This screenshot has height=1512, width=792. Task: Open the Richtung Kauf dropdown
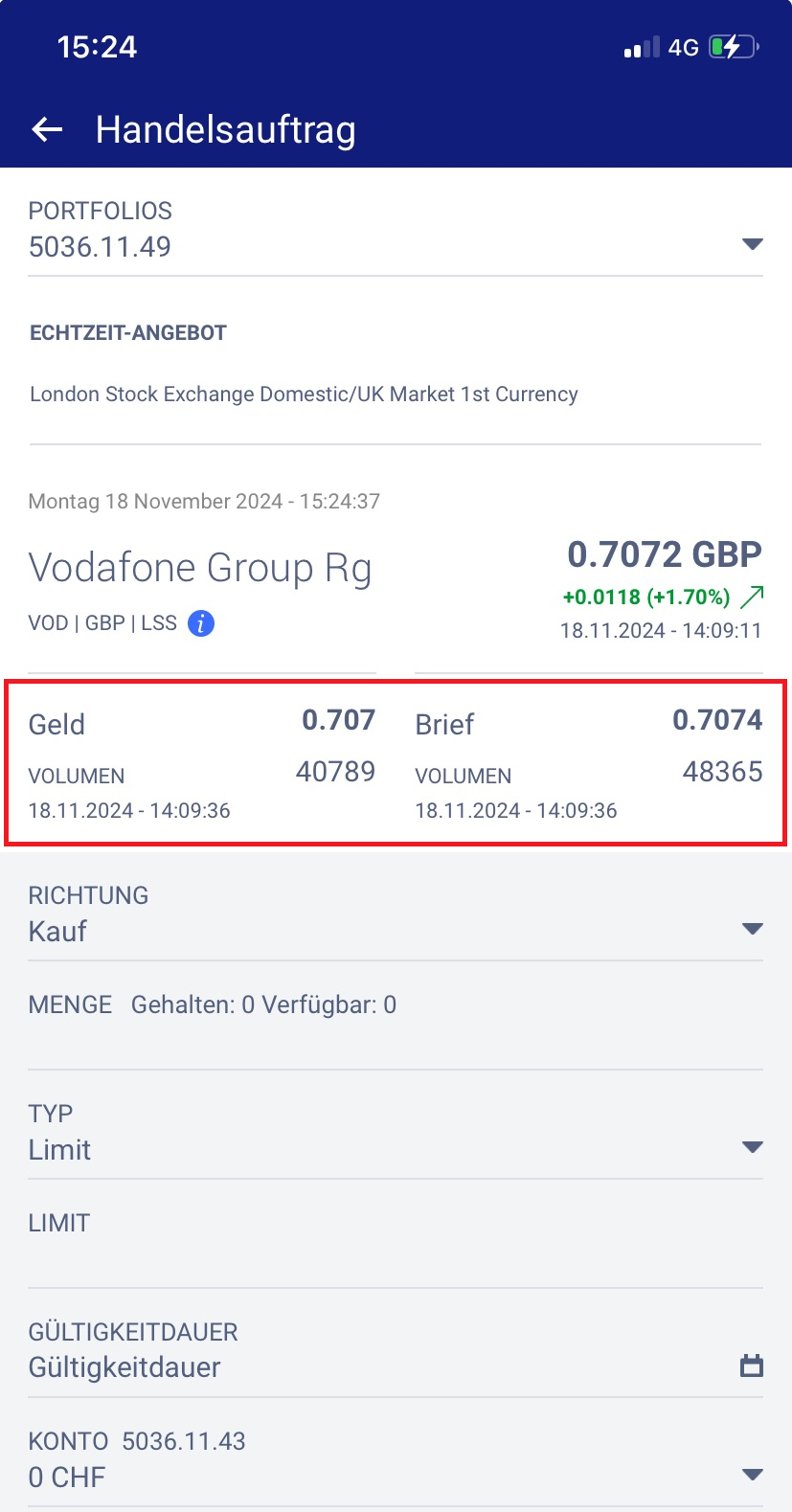pyautogui.click(x=752, y=929)
